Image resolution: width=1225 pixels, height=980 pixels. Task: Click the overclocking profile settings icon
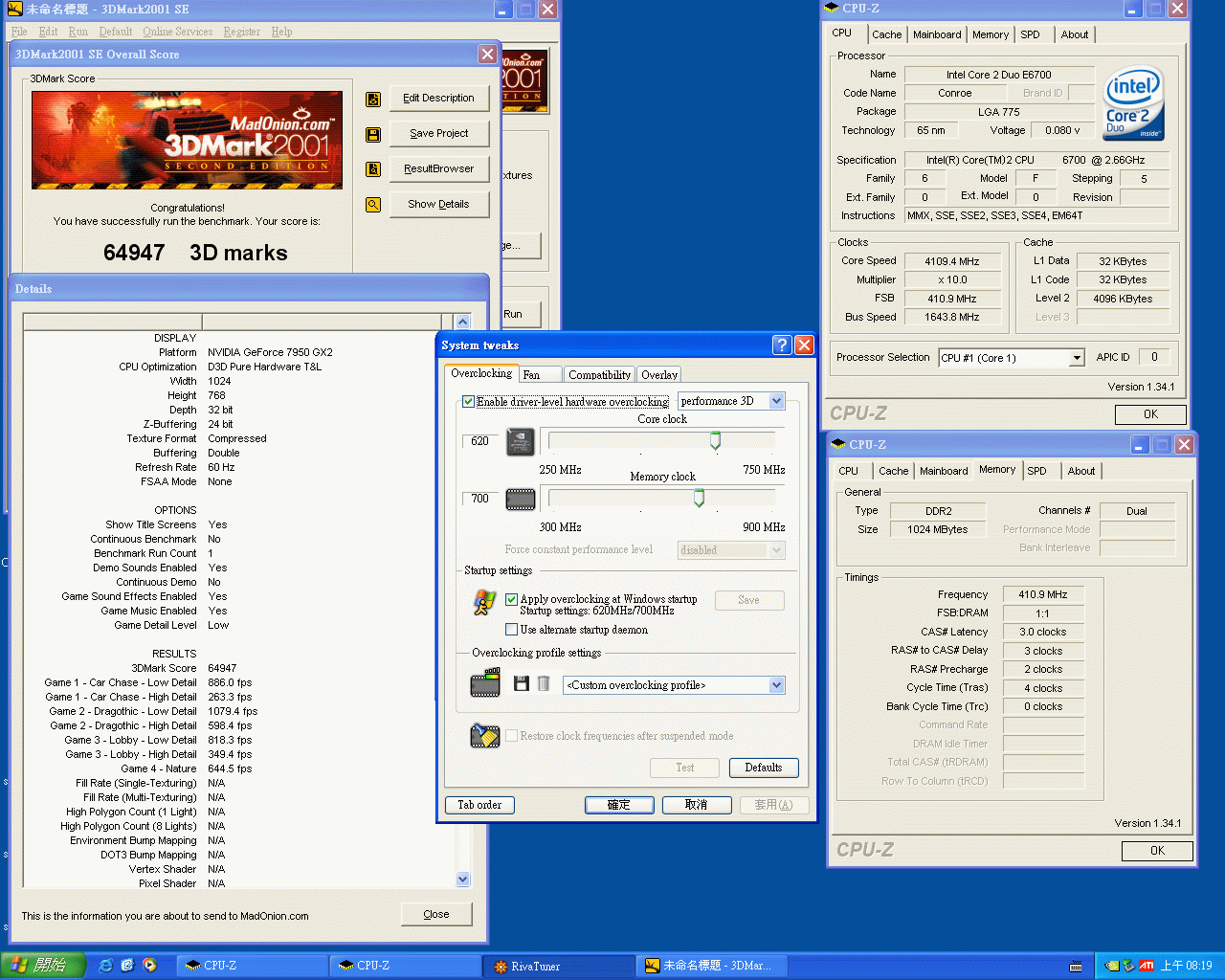tap(485, 683)
